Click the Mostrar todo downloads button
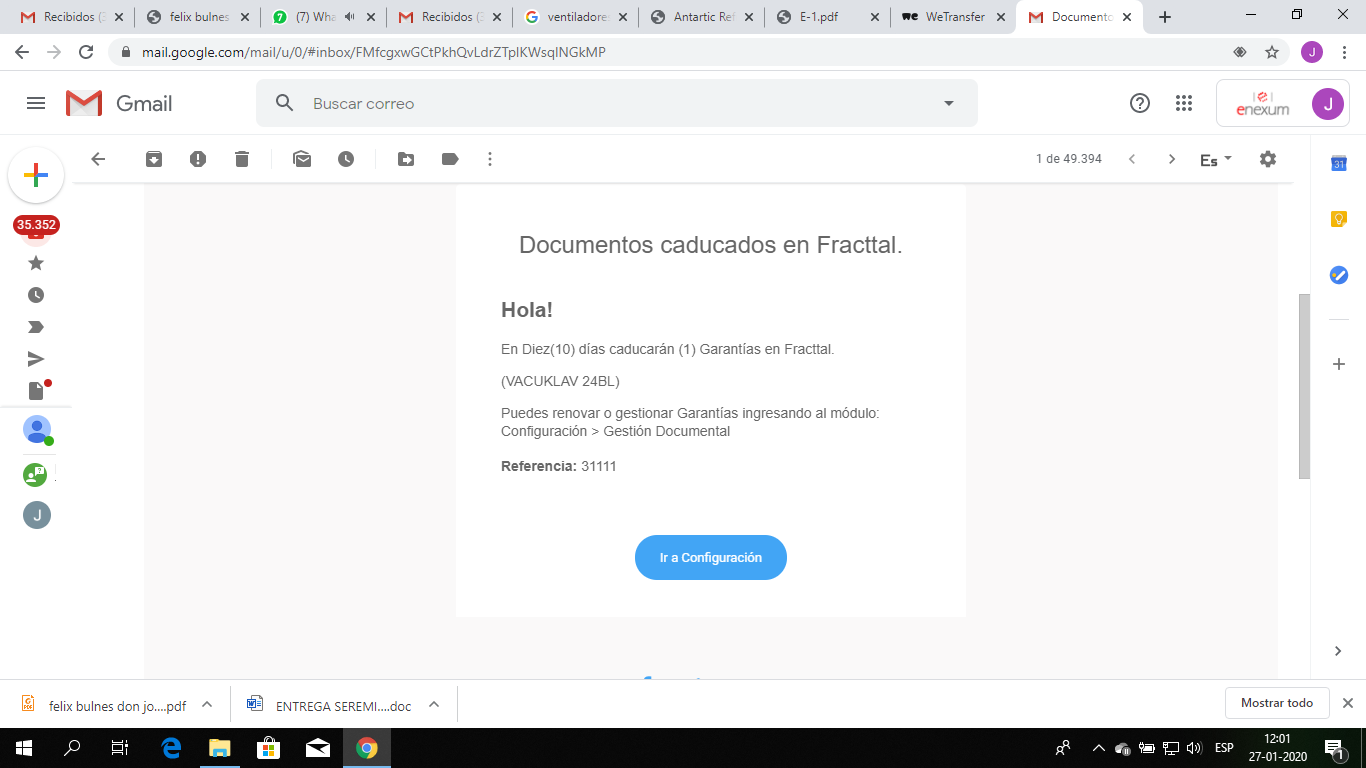The height and width of the screenshot is (768, 1366). [x=1276, y=703]
